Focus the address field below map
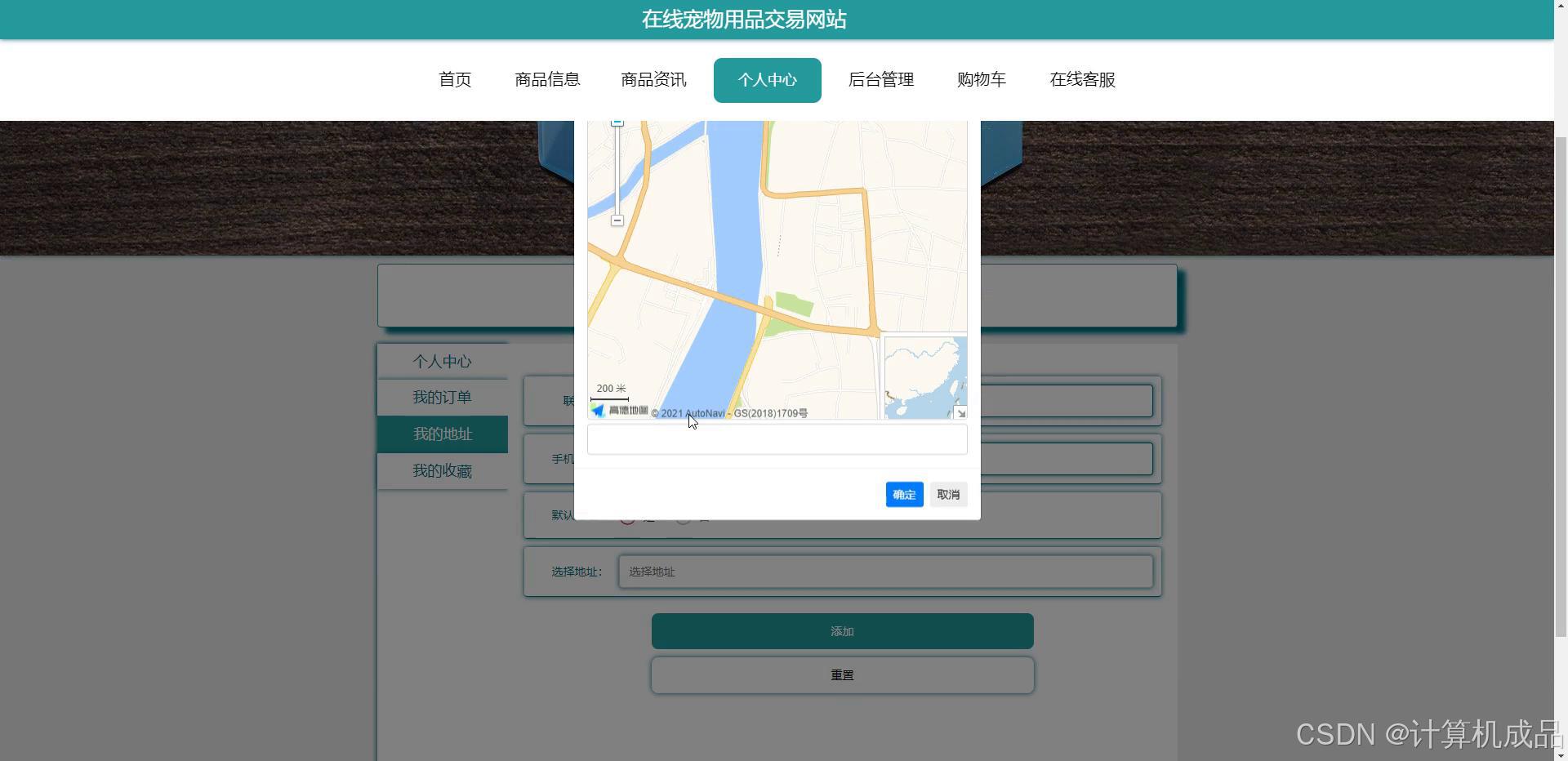Viewport: 1568px width, 761px height. [777, 439]
